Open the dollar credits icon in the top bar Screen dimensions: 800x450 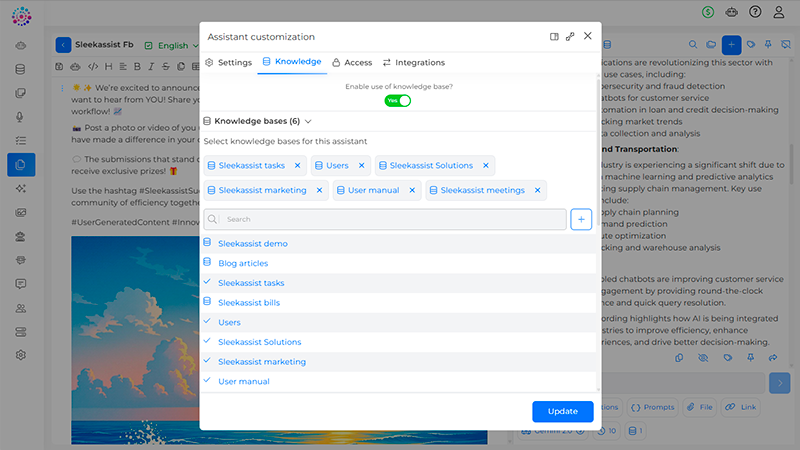coord(708,12)
